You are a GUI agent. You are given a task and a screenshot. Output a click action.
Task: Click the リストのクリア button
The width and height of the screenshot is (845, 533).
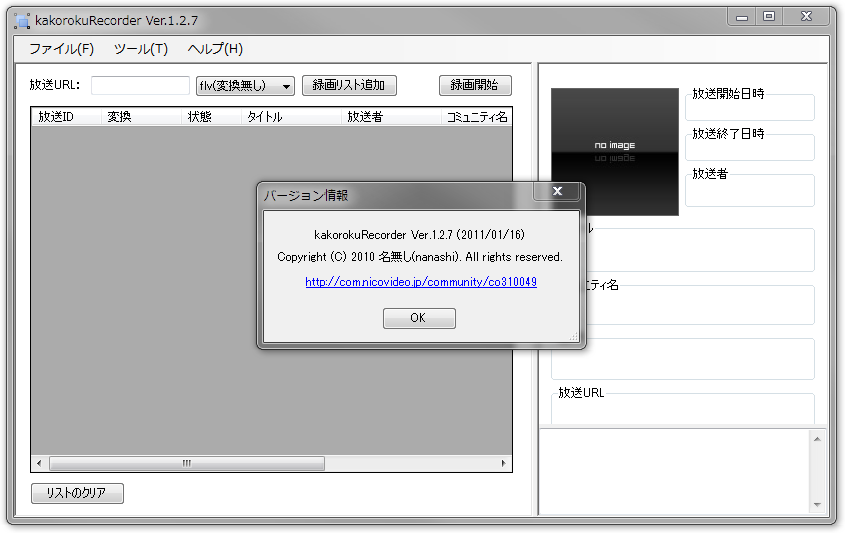click(x=77, y=493)
